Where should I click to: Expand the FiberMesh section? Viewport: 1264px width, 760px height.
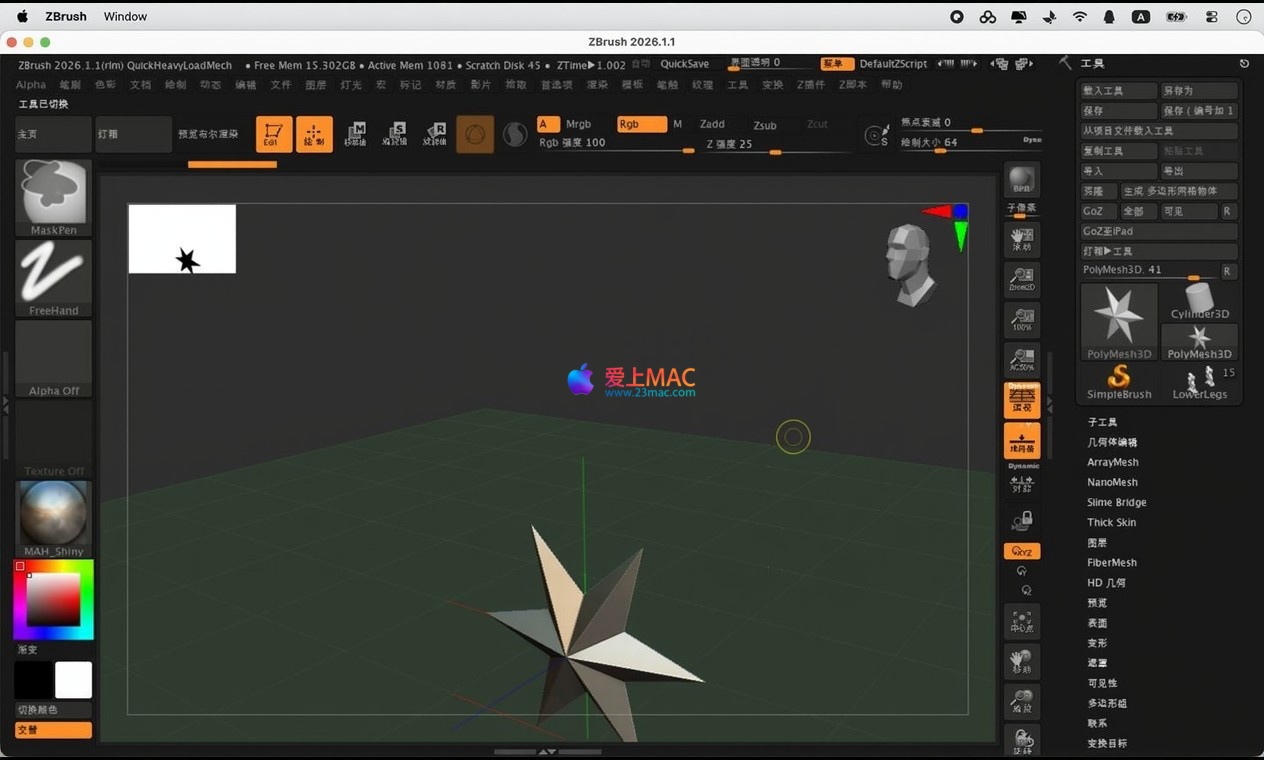click(x=1112, y=562)
